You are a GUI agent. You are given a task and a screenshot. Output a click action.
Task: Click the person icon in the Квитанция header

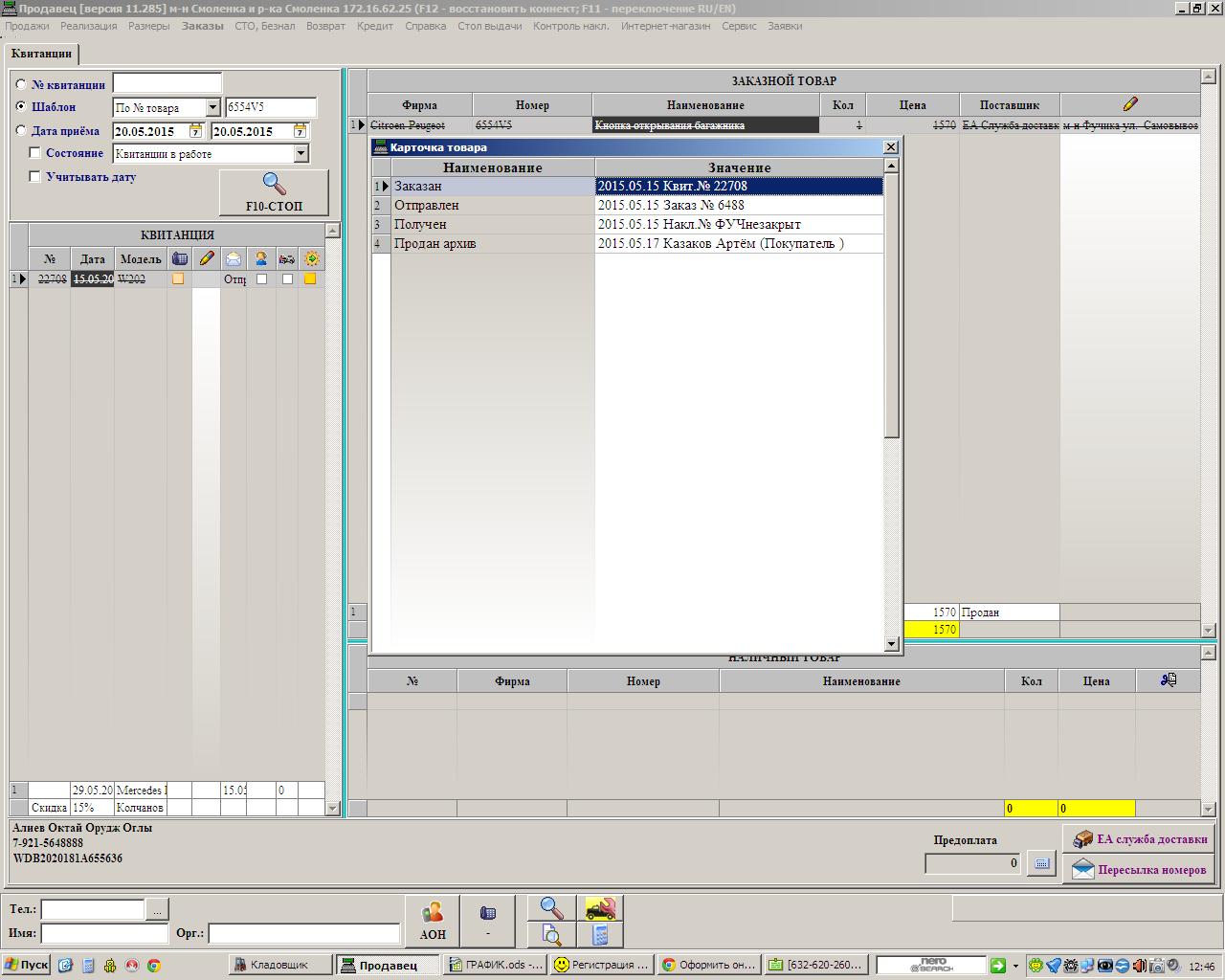click(x=260, y=258)
